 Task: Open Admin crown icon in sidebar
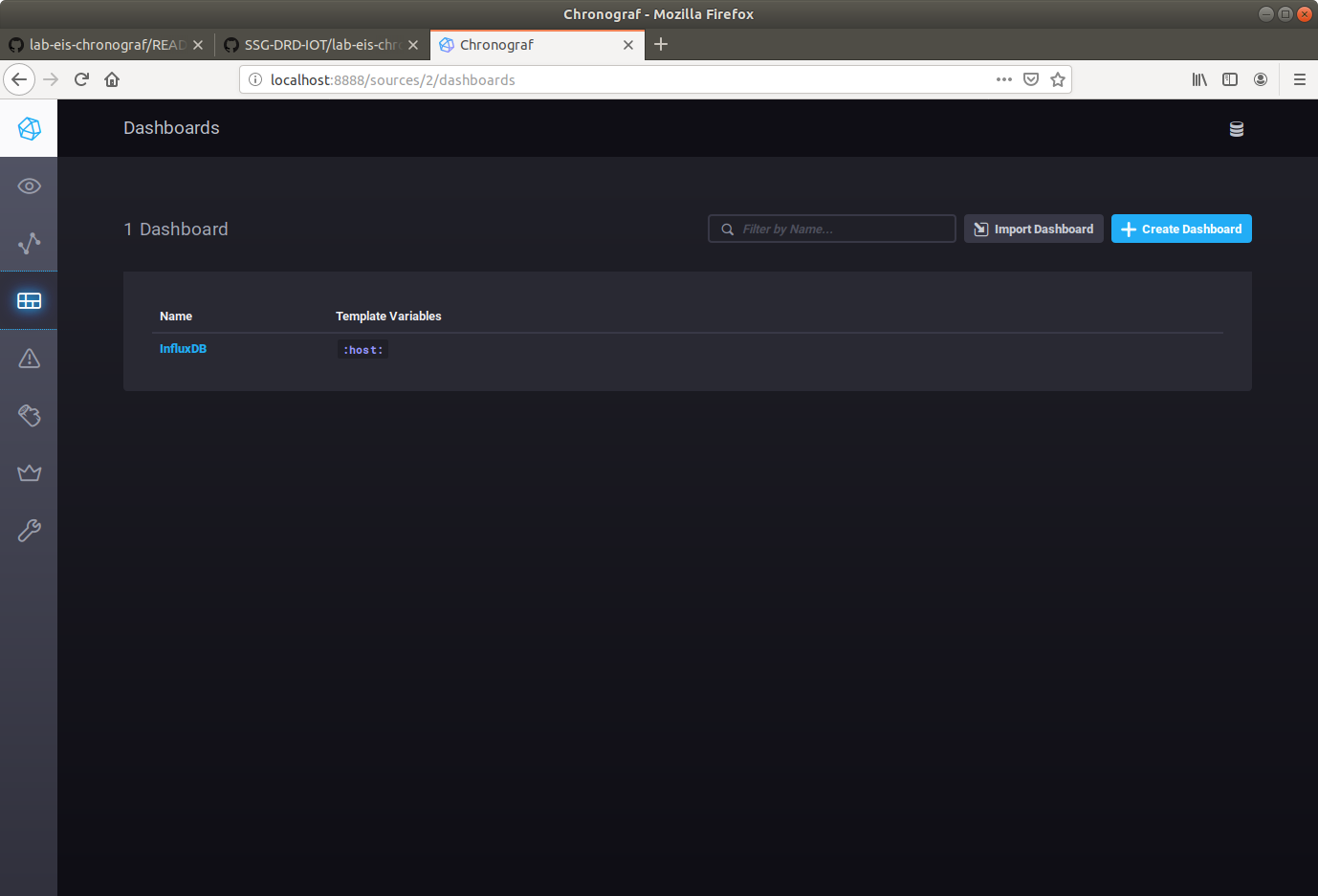(x=30, y=472)
